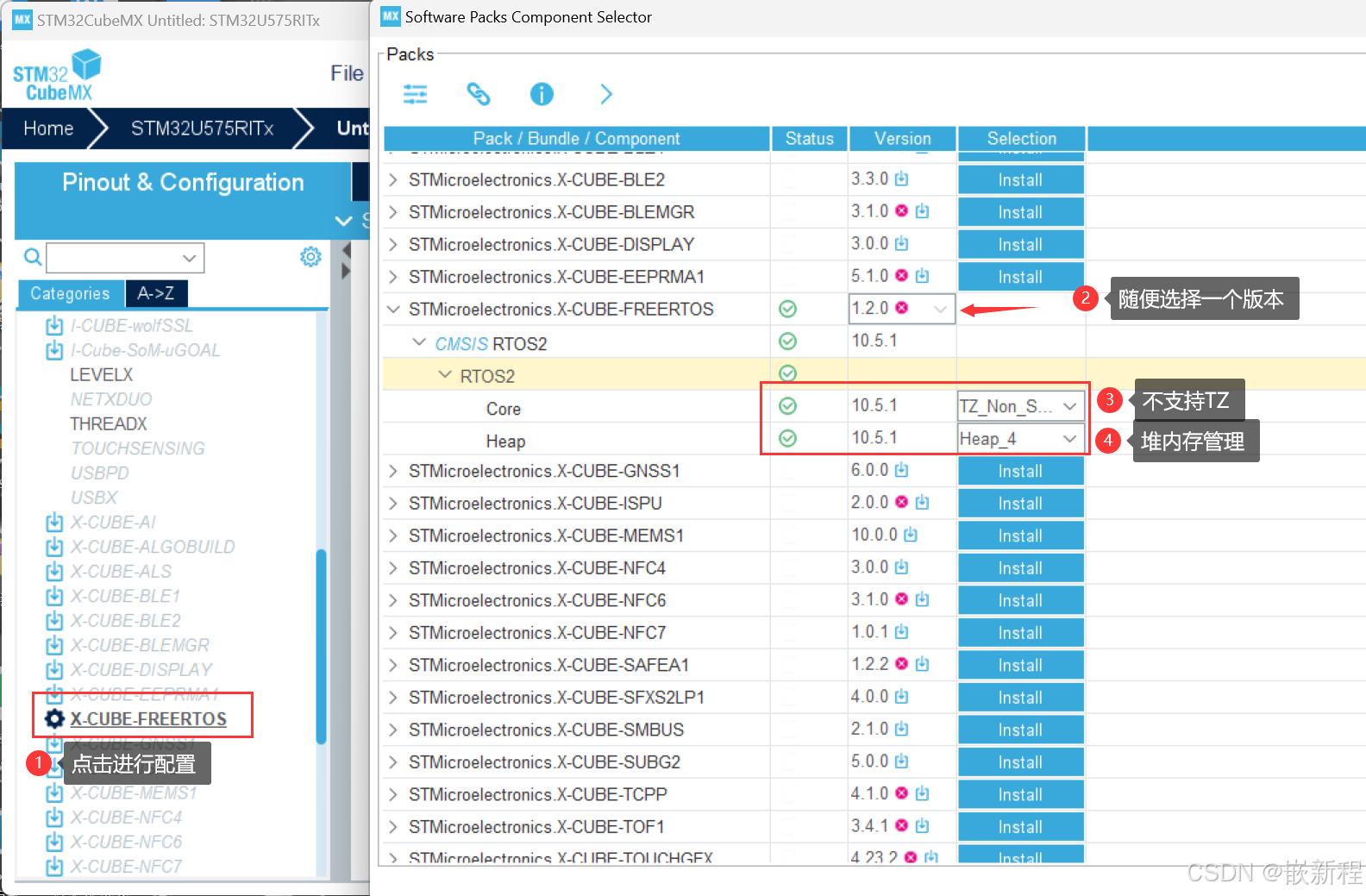The width and height of the screenshot is (1366, 896).
Task: Click the chain link icon in Packs toolbar
Action: click(x=479, y=94)
